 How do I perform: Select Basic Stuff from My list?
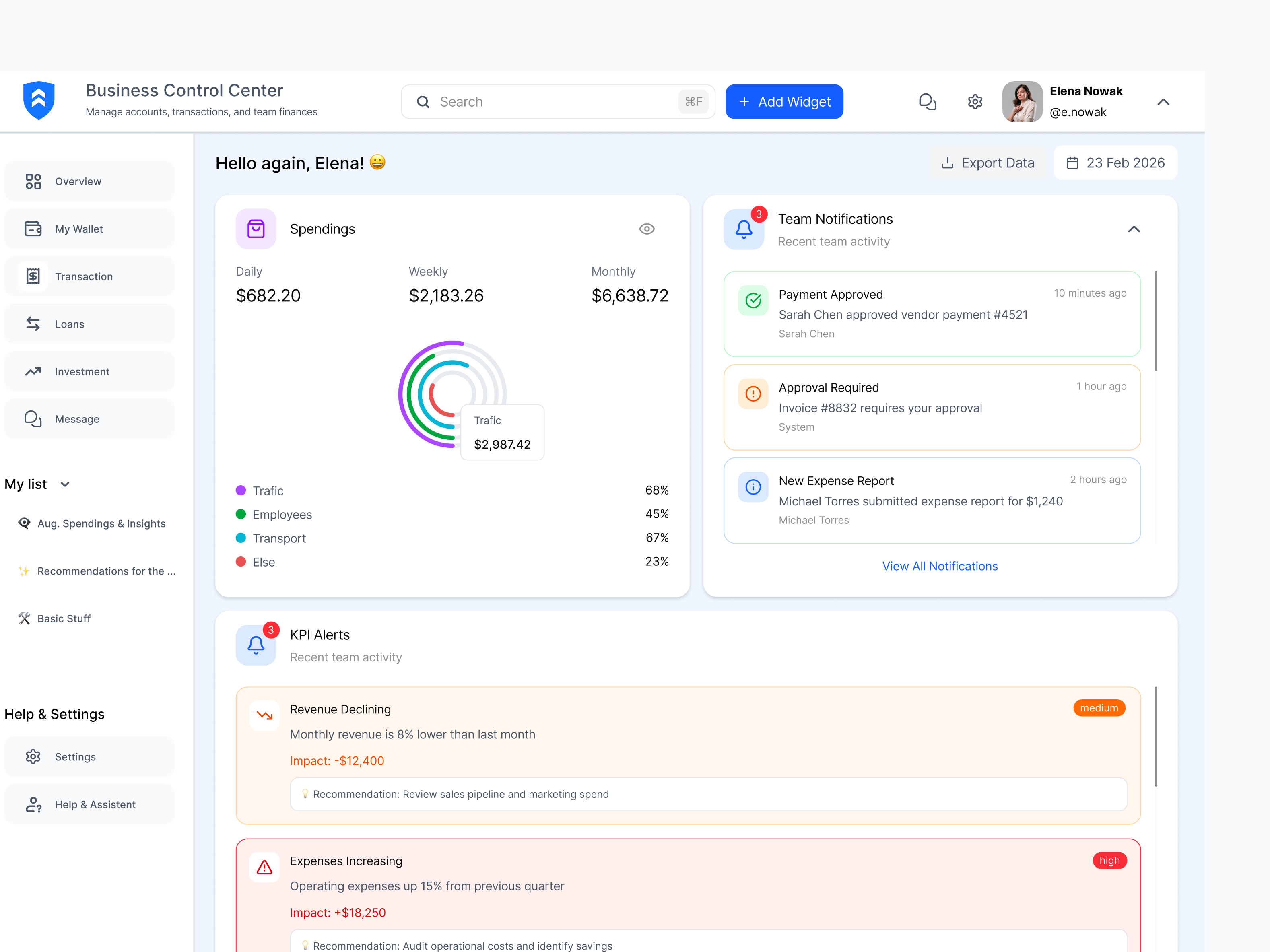click(x=64, y=618)
